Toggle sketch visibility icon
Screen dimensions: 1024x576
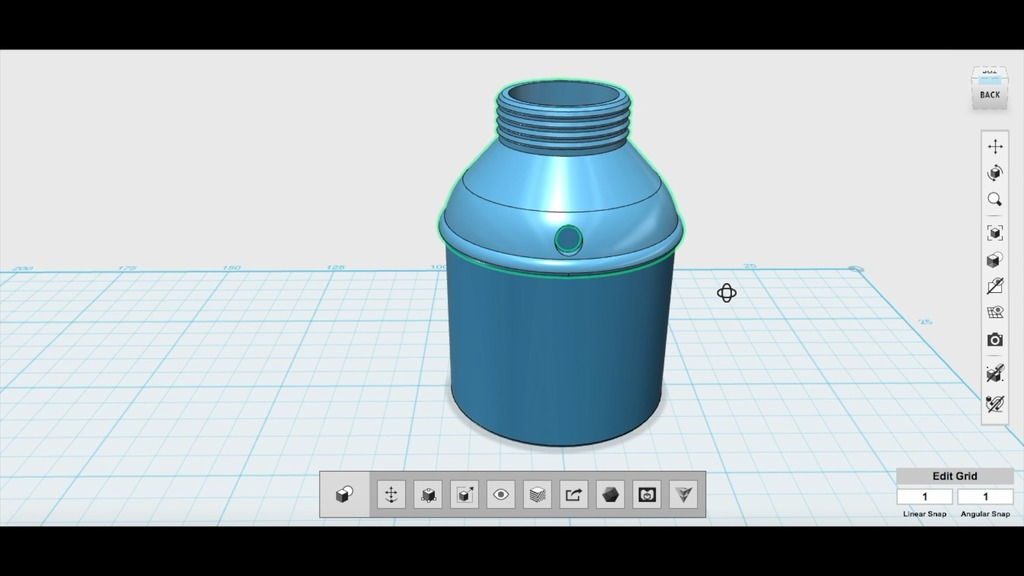pos(995,286)
